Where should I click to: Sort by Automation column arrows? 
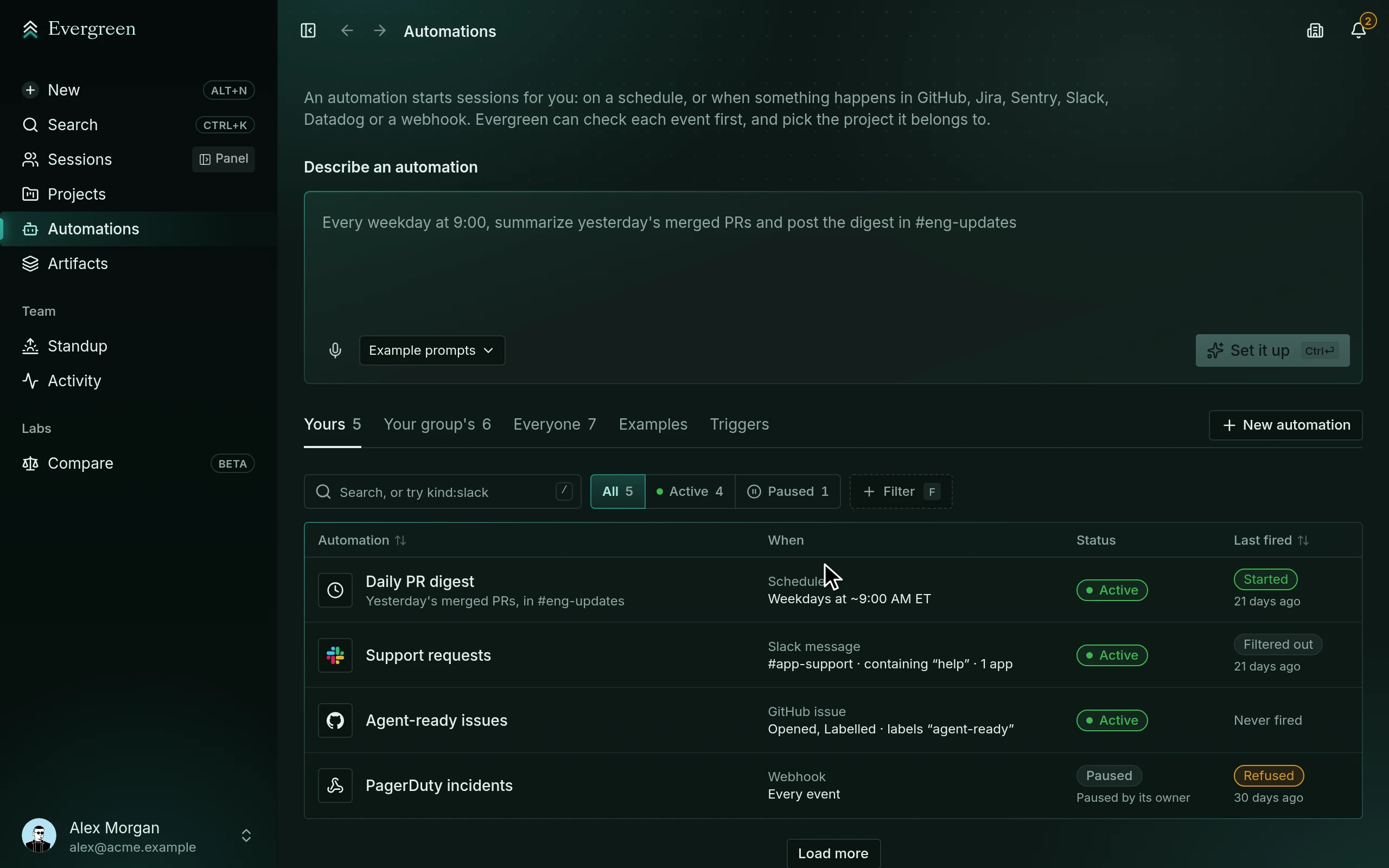coord(400,541)
